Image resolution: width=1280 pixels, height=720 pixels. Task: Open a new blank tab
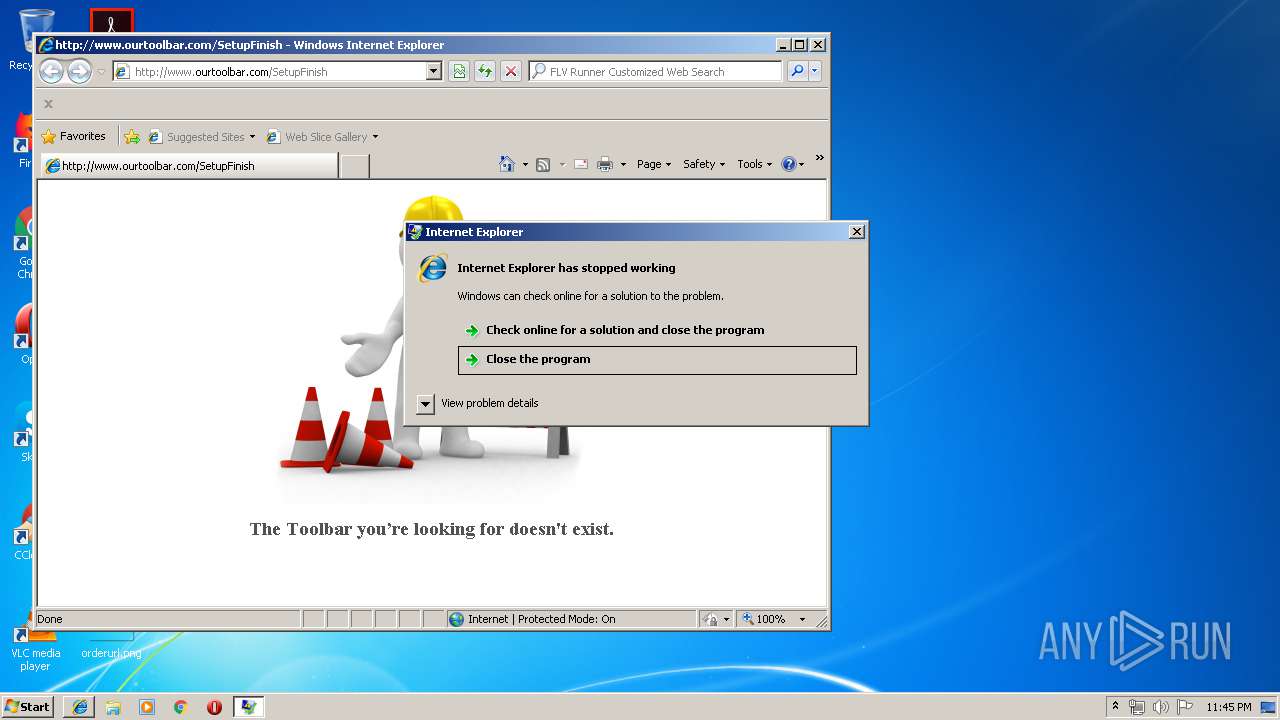pyautogui.click(x=354, y=166)
